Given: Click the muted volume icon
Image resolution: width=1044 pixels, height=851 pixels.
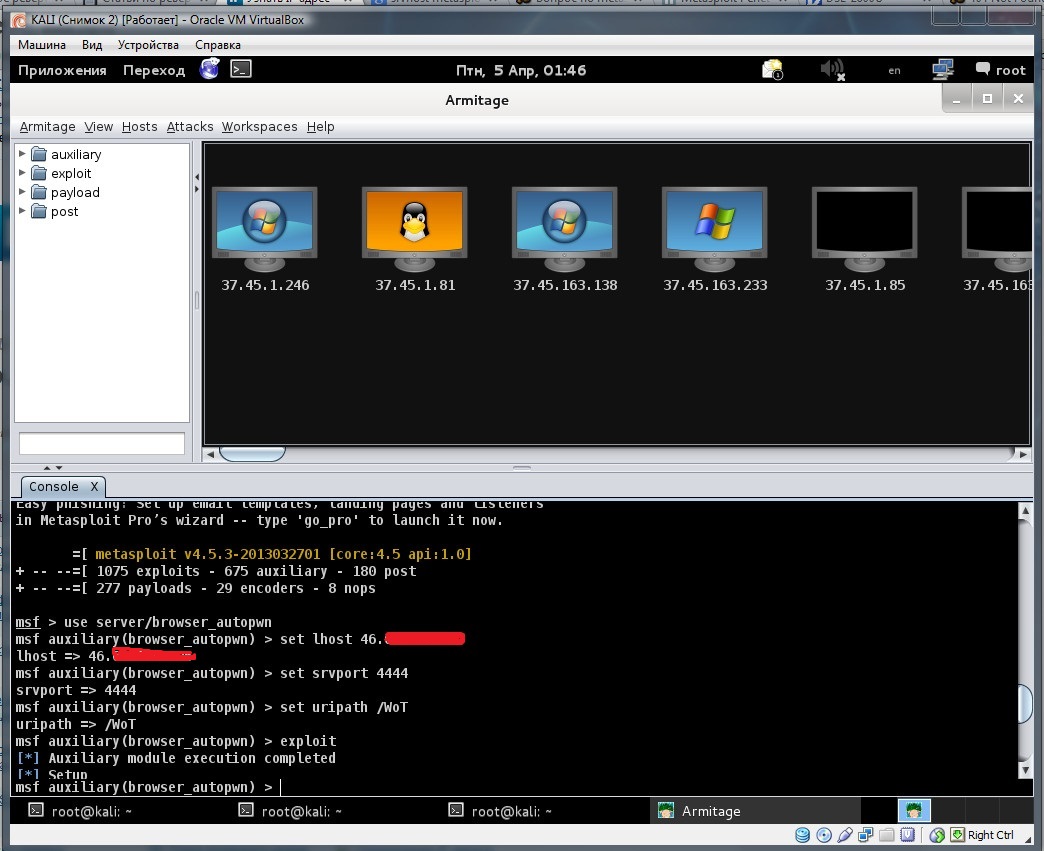Looking at the screenshot, I should (832, 69).
